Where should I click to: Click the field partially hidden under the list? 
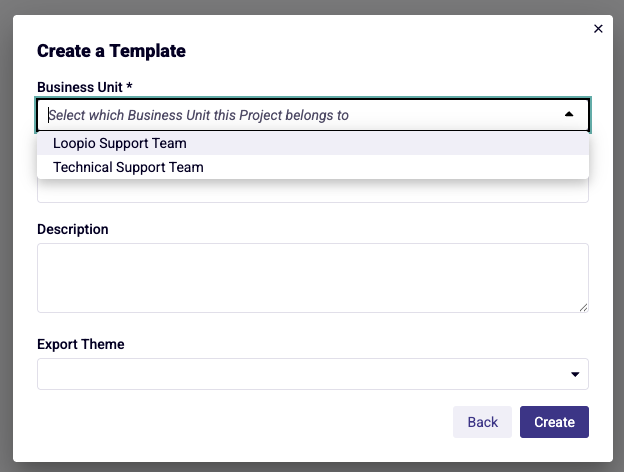(x=313, y=191)
